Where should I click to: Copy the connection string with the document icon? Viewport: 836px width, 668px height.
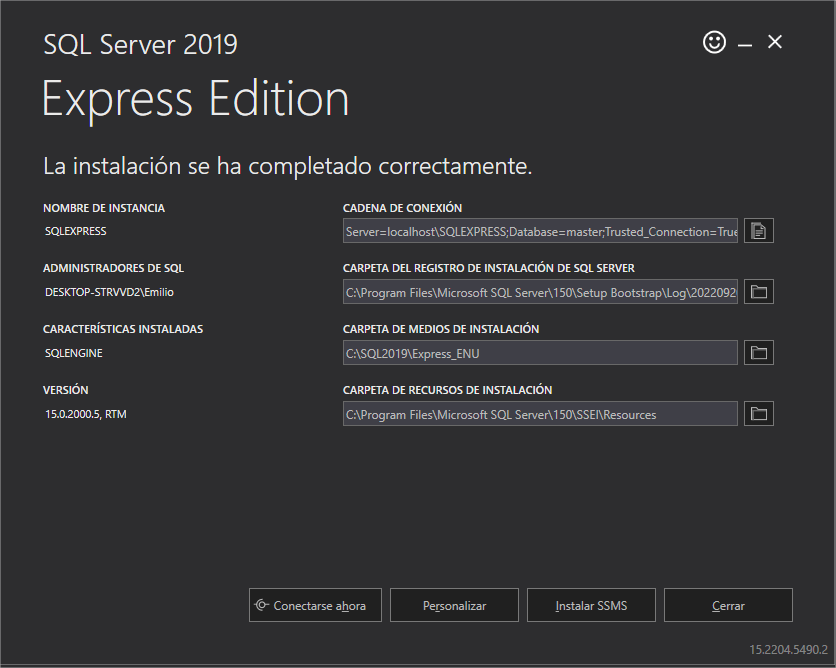pos(759,231)
